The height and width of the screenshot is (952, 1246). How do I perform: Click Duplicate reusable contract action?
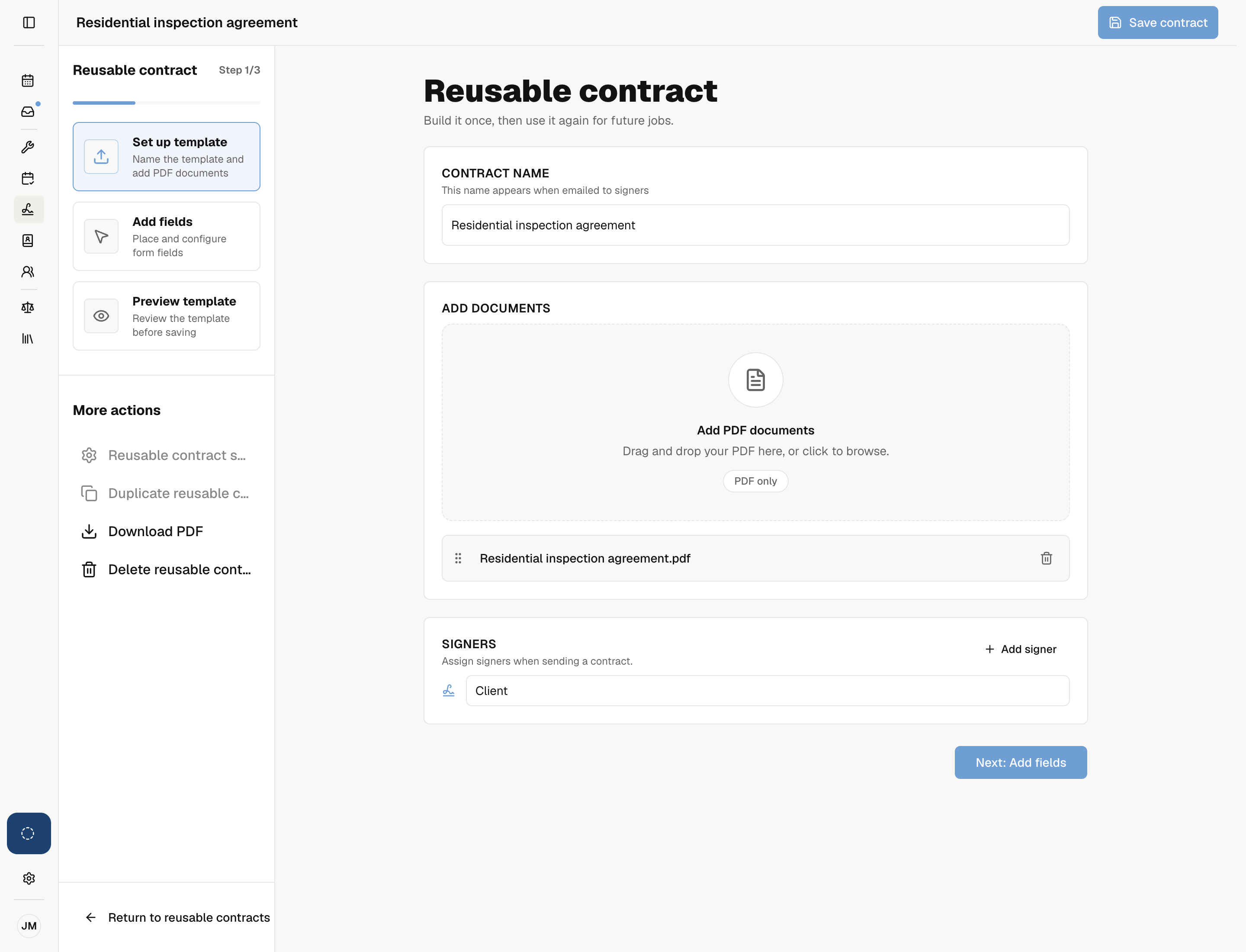(165, 494)
